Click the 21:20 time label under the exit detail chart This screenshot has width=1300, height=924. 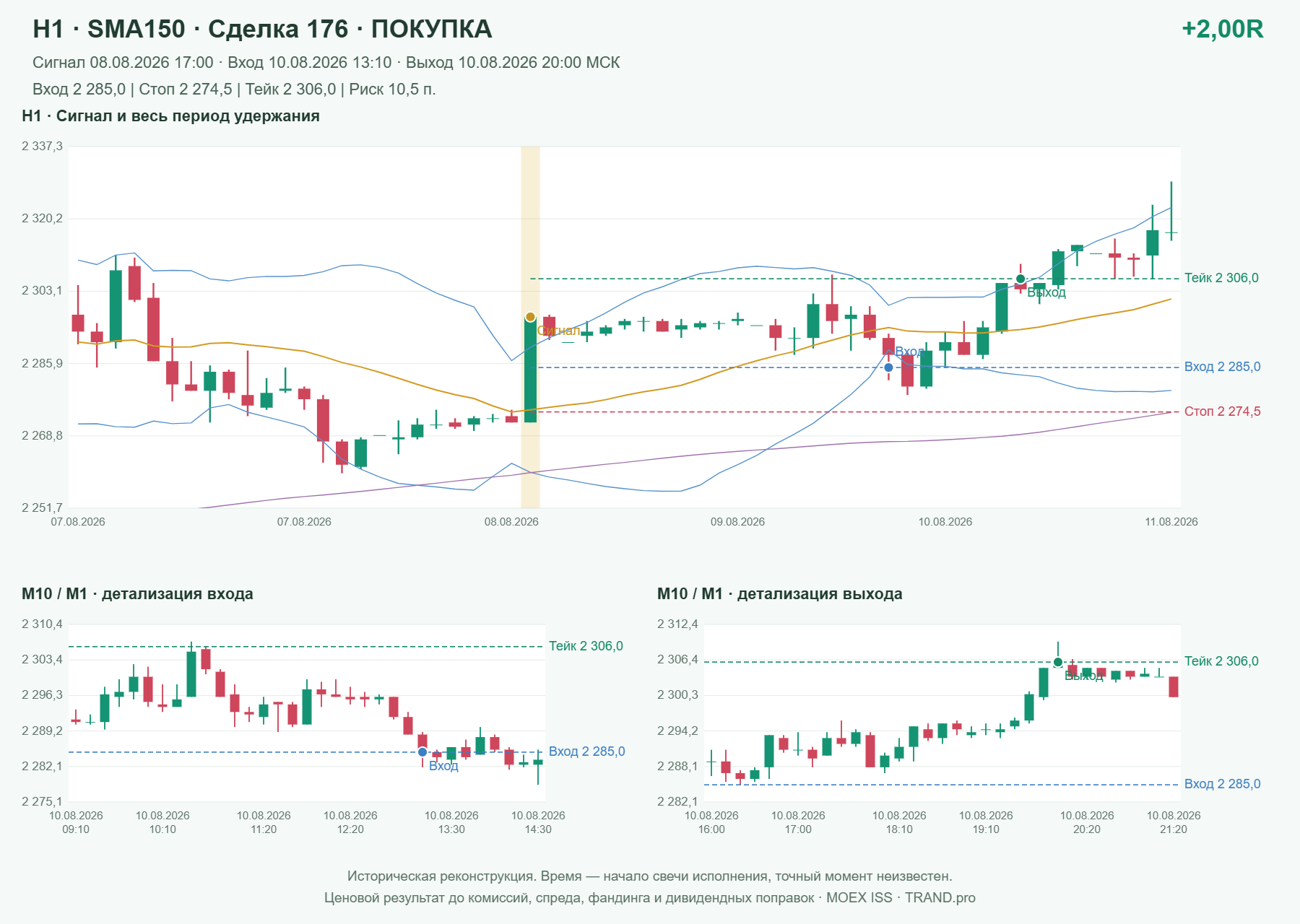1174,829
